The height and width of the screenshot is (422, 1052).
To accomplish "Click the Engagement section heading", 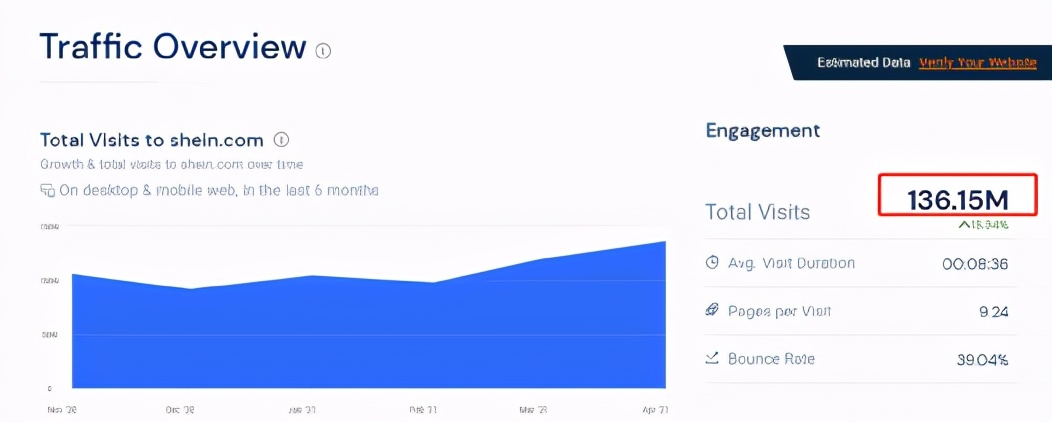I will (x=762, y=130).
